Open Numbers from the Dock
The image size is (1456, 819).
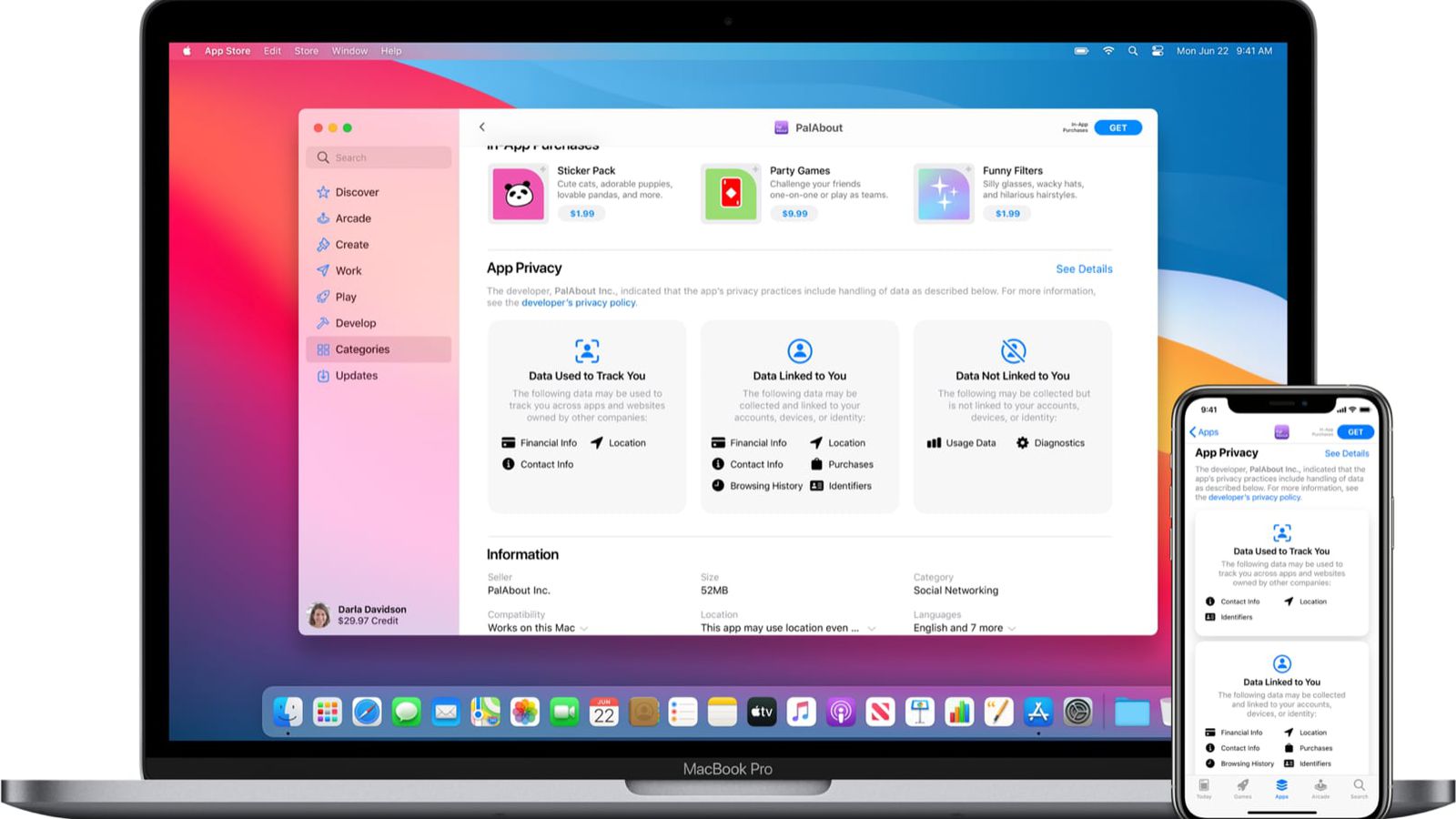(959, 712)
